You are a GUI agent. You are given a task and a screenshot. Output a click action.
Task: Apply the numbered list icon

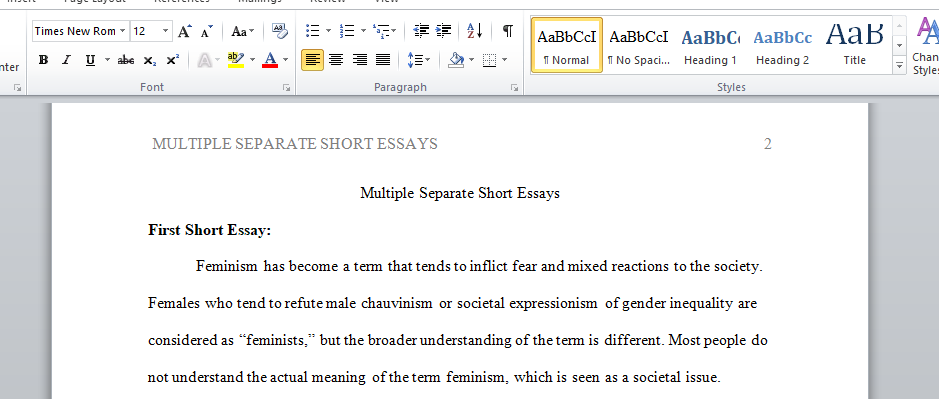tap(346, 31)
